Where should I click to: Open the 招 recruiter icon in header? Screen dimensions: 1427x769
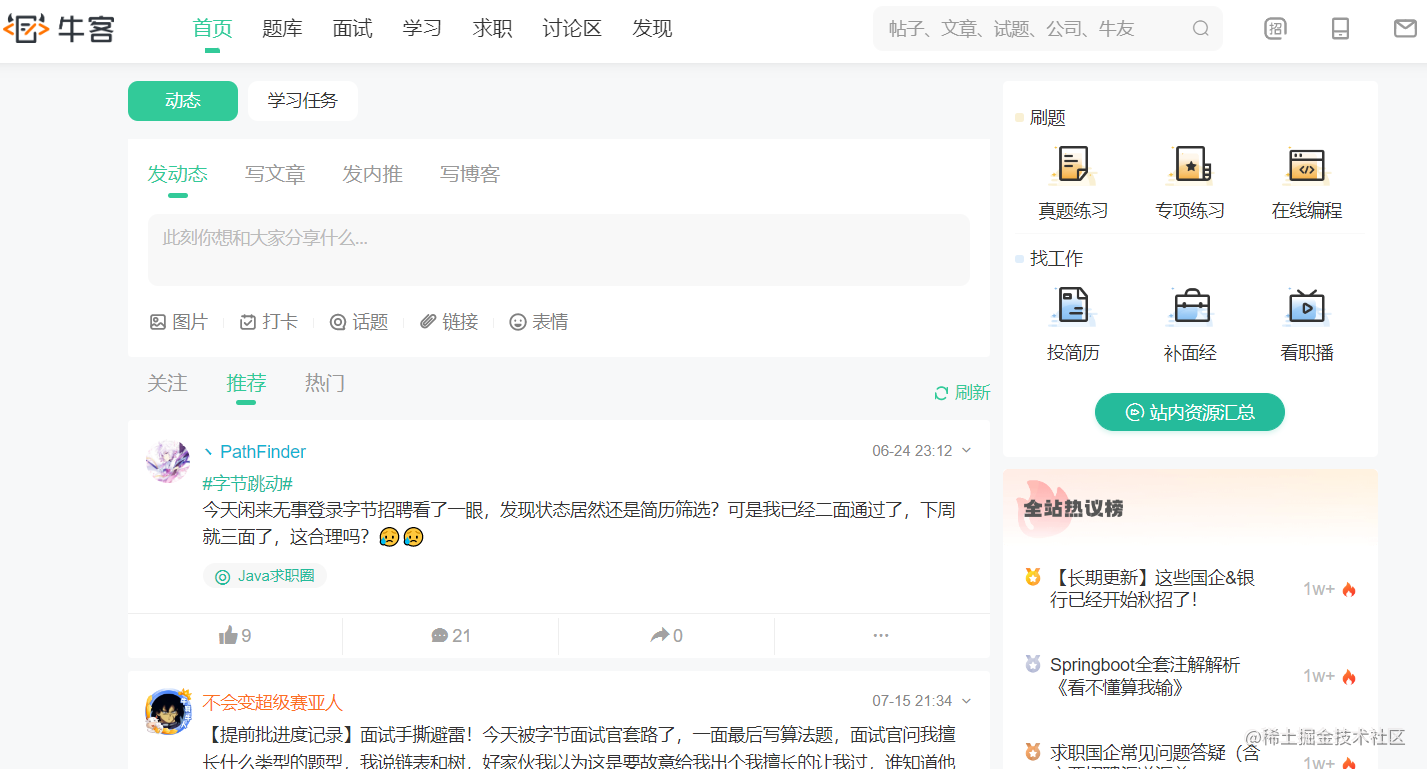(1275, 29)
